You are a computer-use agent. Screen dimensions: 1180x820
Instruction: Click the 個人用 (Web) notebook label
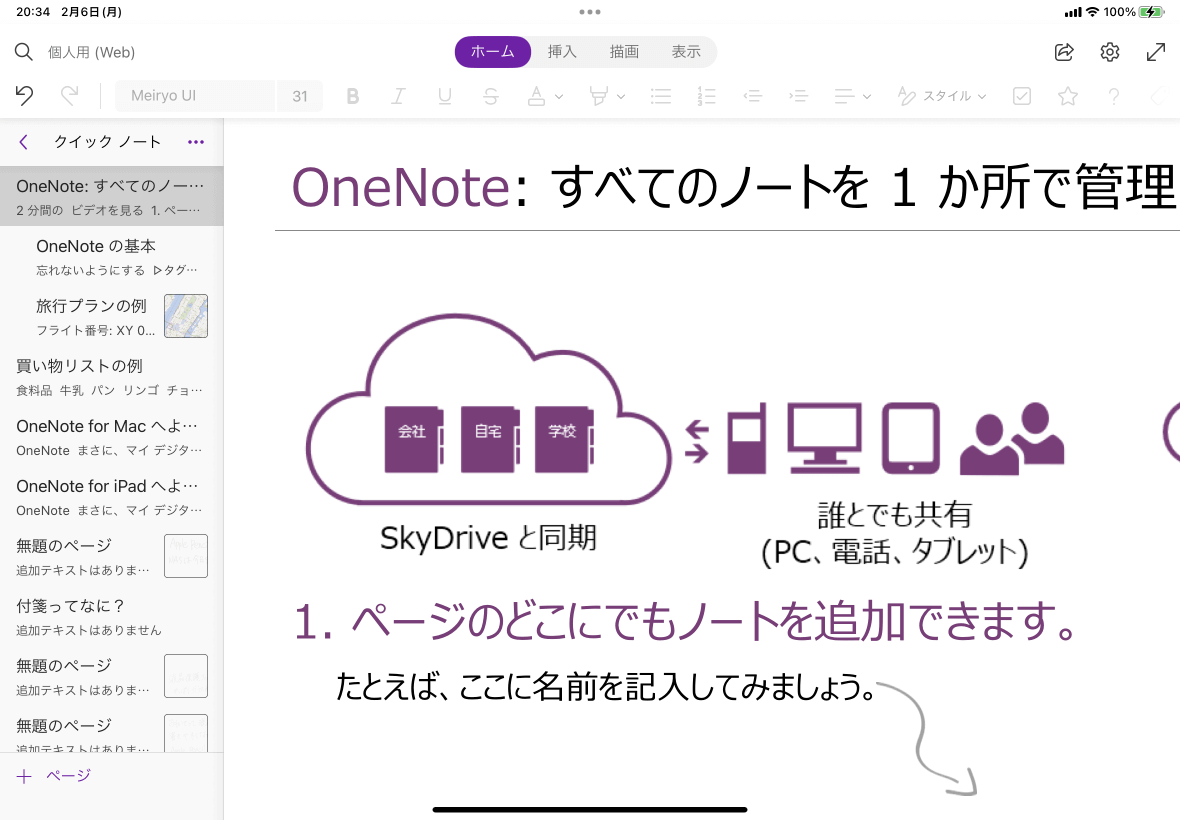92,52
